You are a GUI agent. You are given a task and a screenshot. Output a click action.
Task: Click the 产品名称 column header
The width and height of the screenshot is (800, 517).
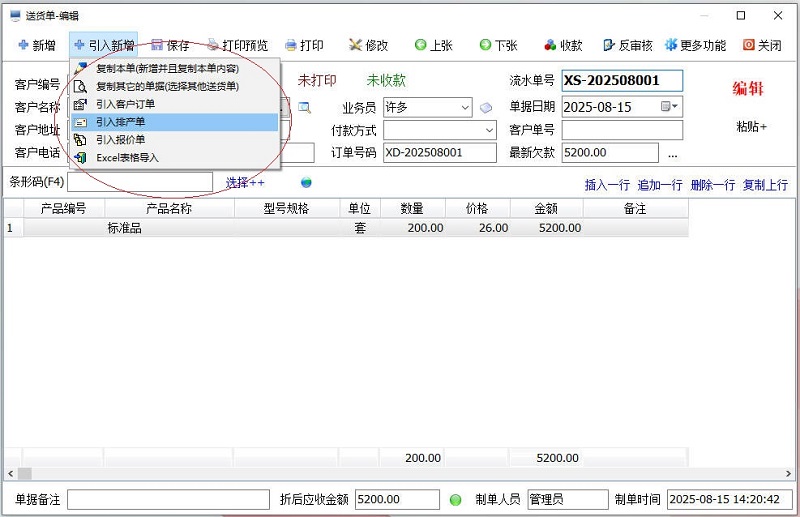[169, 208]
